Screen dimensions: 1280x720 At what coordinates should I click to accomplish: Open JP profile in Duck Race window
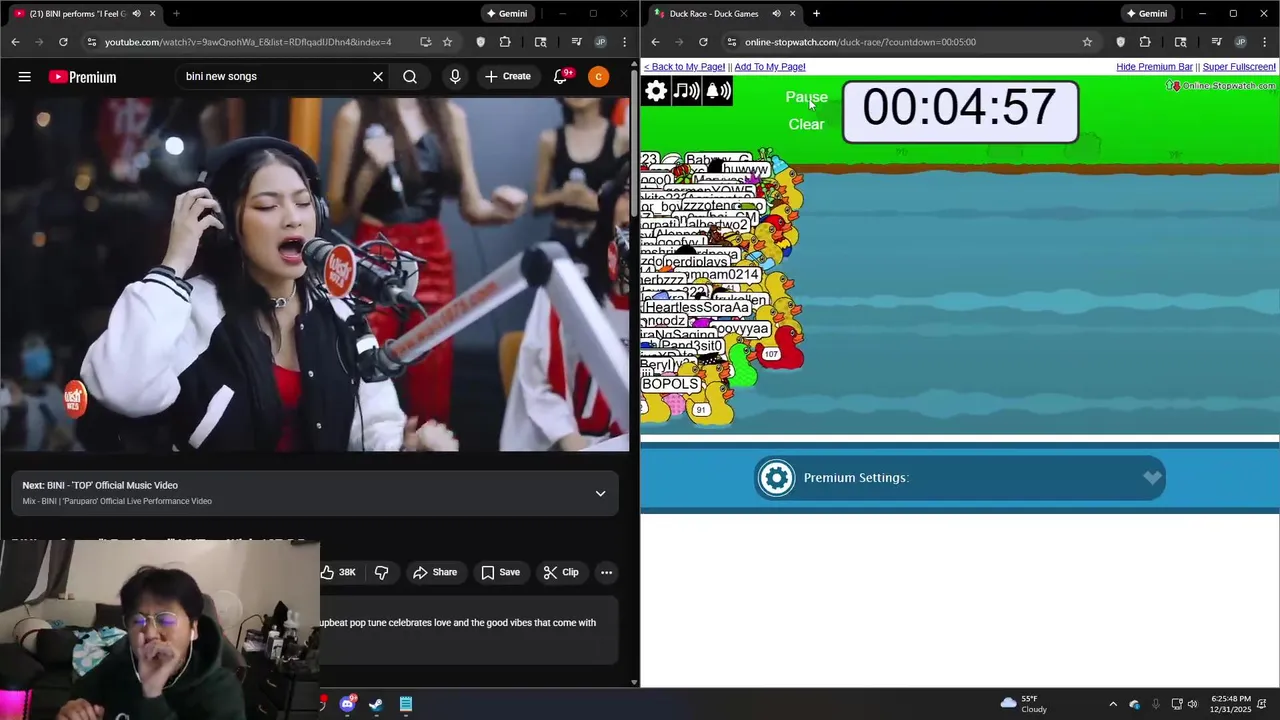[x=1240, y=42]
